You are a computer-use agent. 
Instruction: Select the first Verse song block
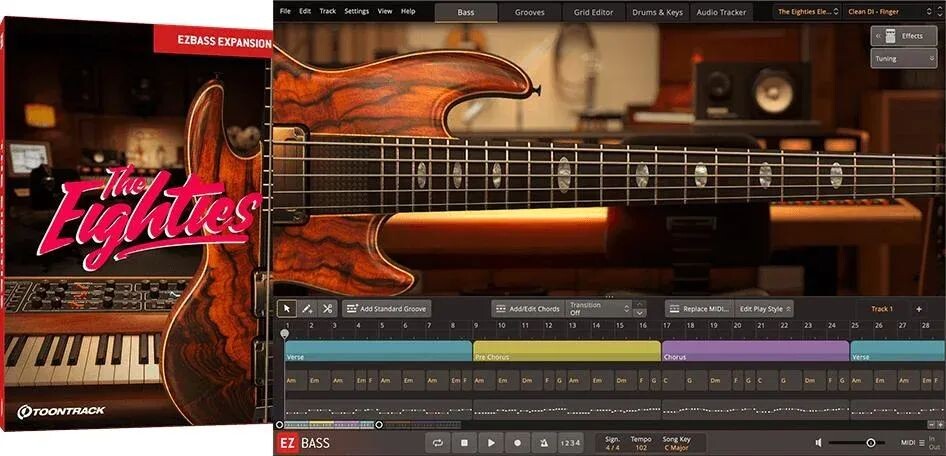tap(378, 351)
